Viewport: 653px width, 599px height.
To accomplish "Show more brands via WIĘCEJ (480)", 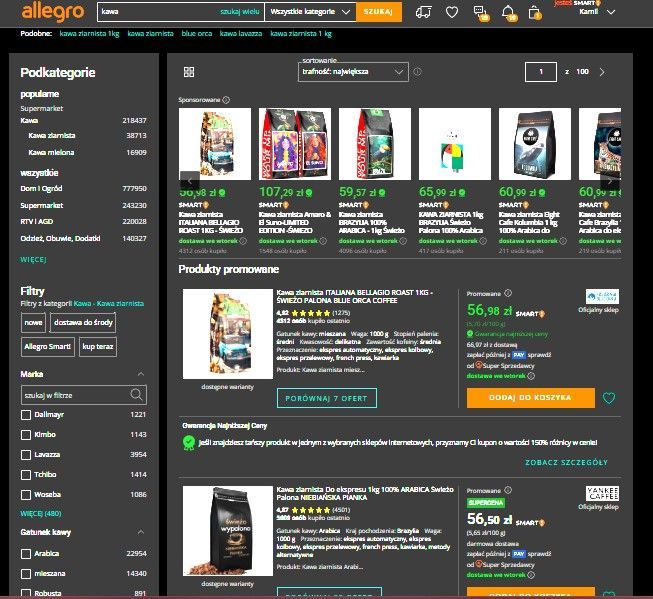I will coord(41,514).
